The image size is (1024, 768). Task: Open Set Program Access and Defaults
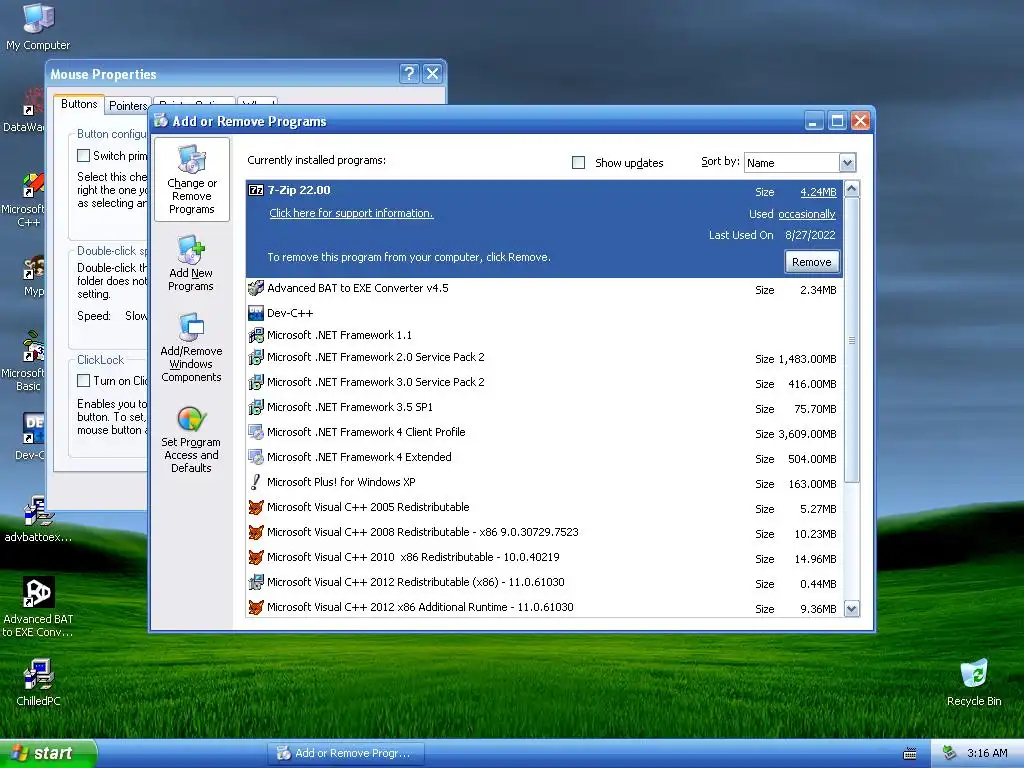click(191, 439)
